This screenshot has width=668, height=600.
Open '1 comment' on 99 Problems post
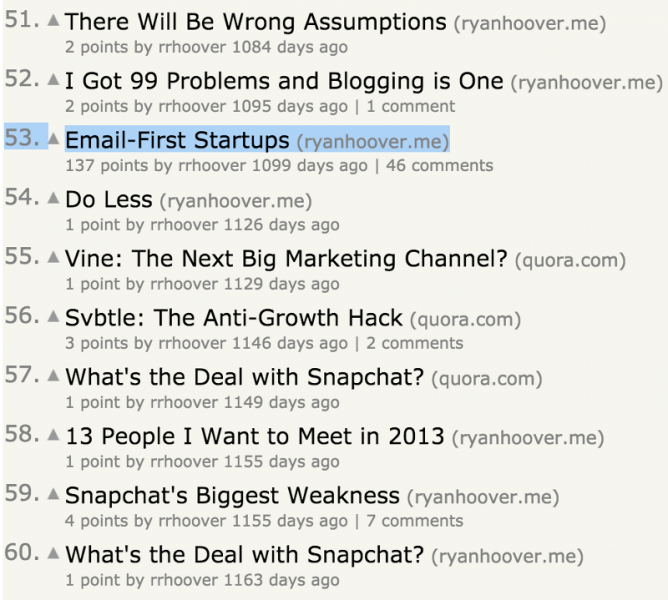(x=411, y=106)
